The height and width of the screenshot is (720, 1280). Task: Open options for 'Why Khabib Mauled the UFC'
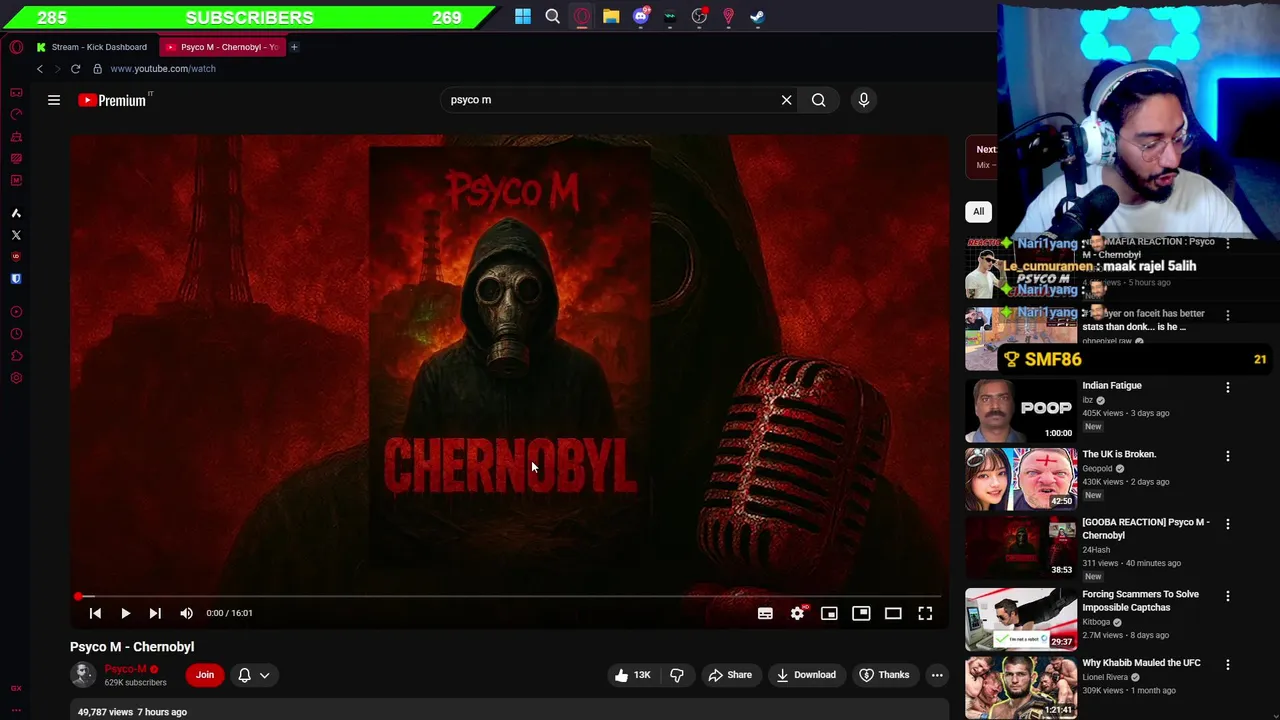coord(1228,665)
